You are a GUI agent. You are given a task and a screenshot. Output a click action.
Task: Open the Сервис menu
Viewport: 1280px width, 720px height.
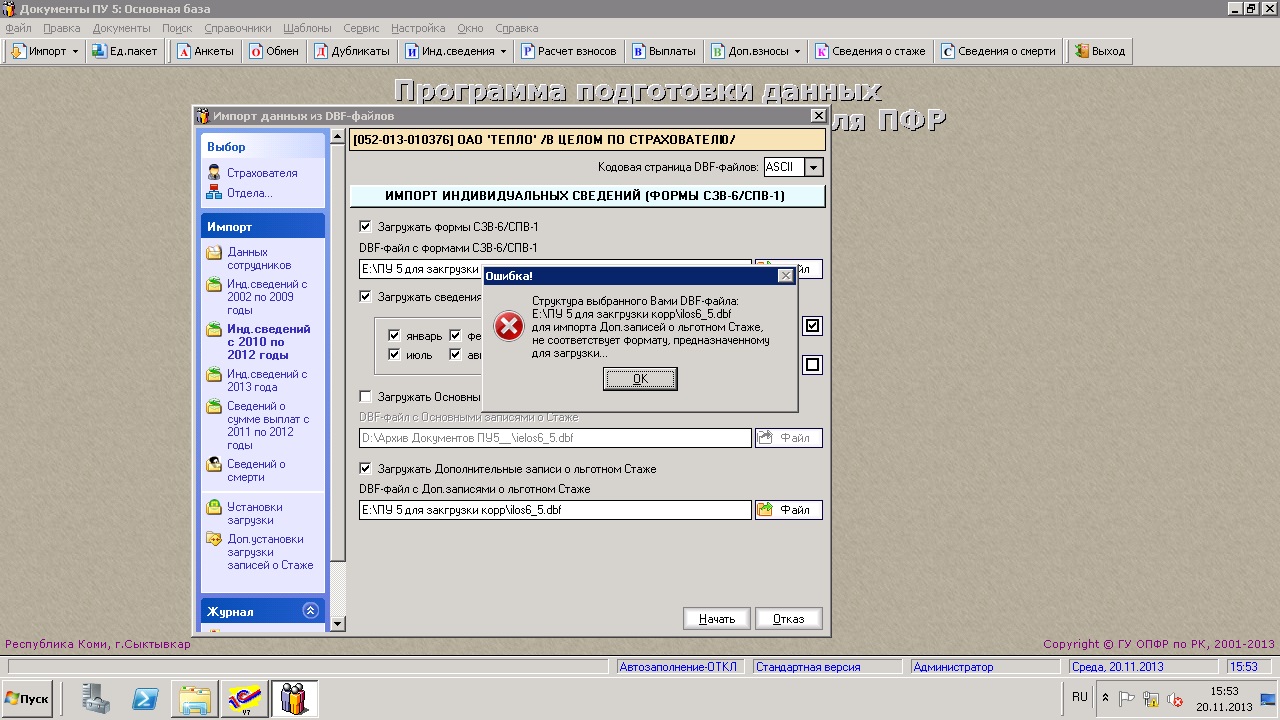(x=360, y=28)
